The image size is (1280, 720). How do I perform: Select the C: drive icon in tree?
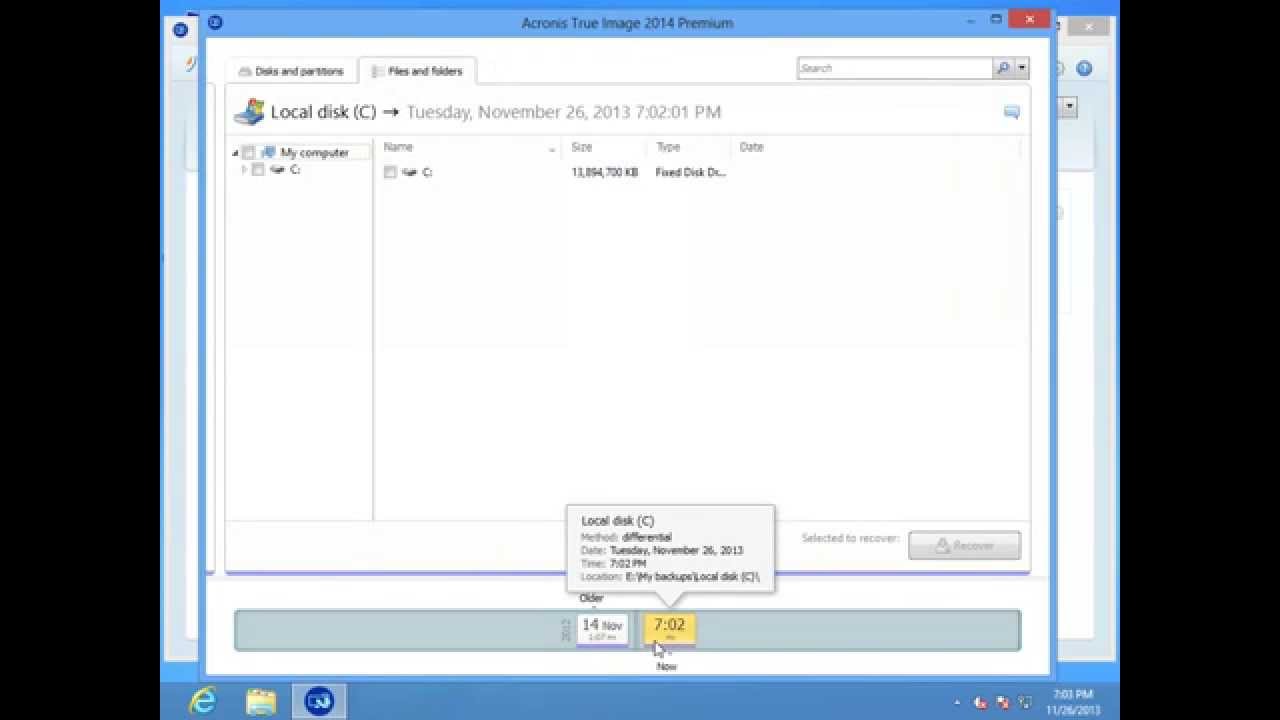tap(277, 170)
